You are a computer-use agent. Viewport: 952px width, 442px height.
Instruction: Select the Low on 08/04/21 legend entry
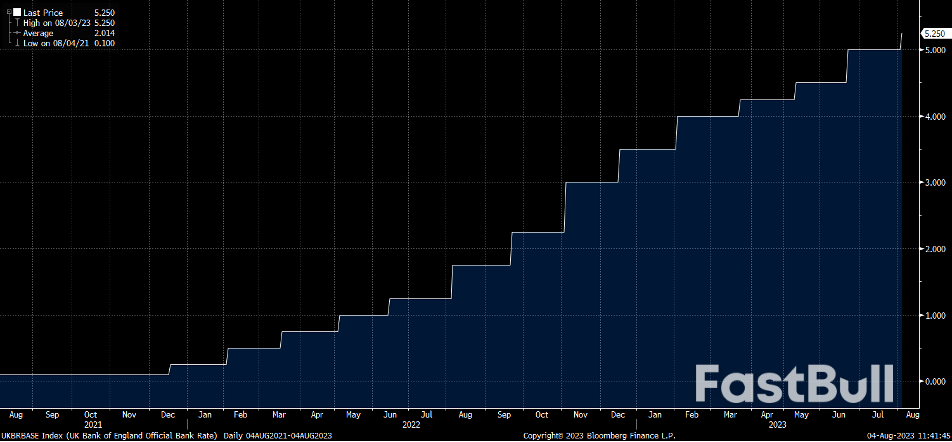55,43
